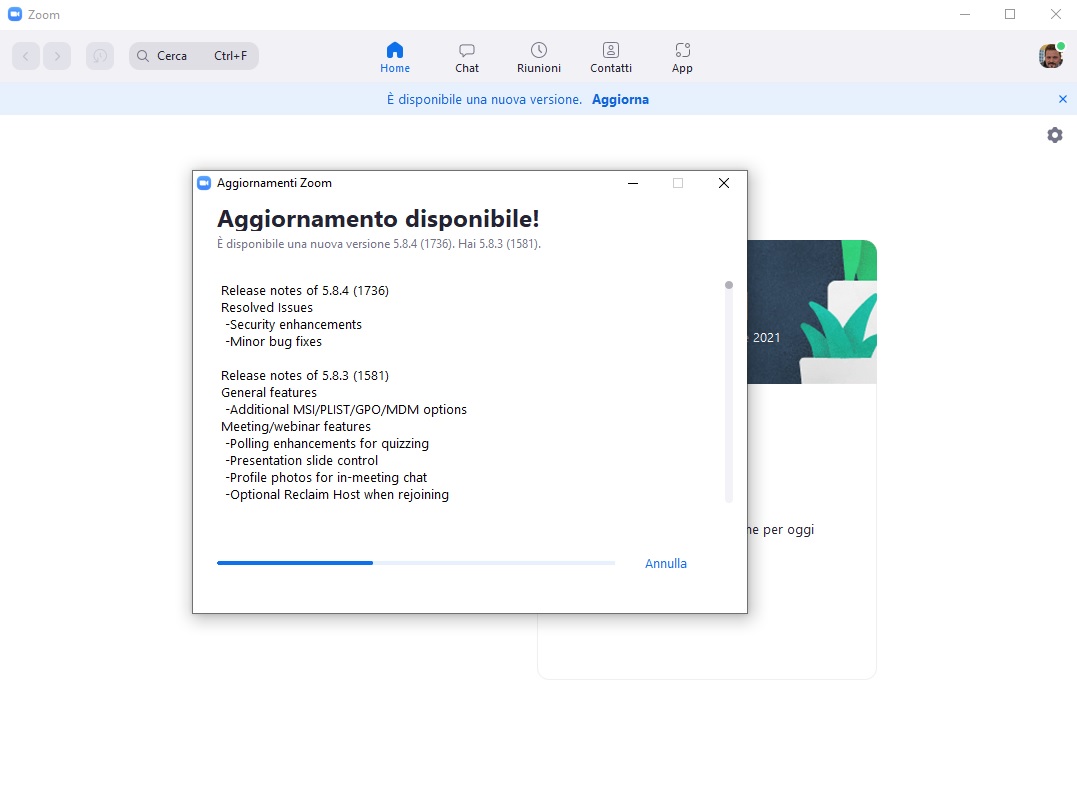Click the release notes scrollbar

pyautogui.click(x=729, y=392)
